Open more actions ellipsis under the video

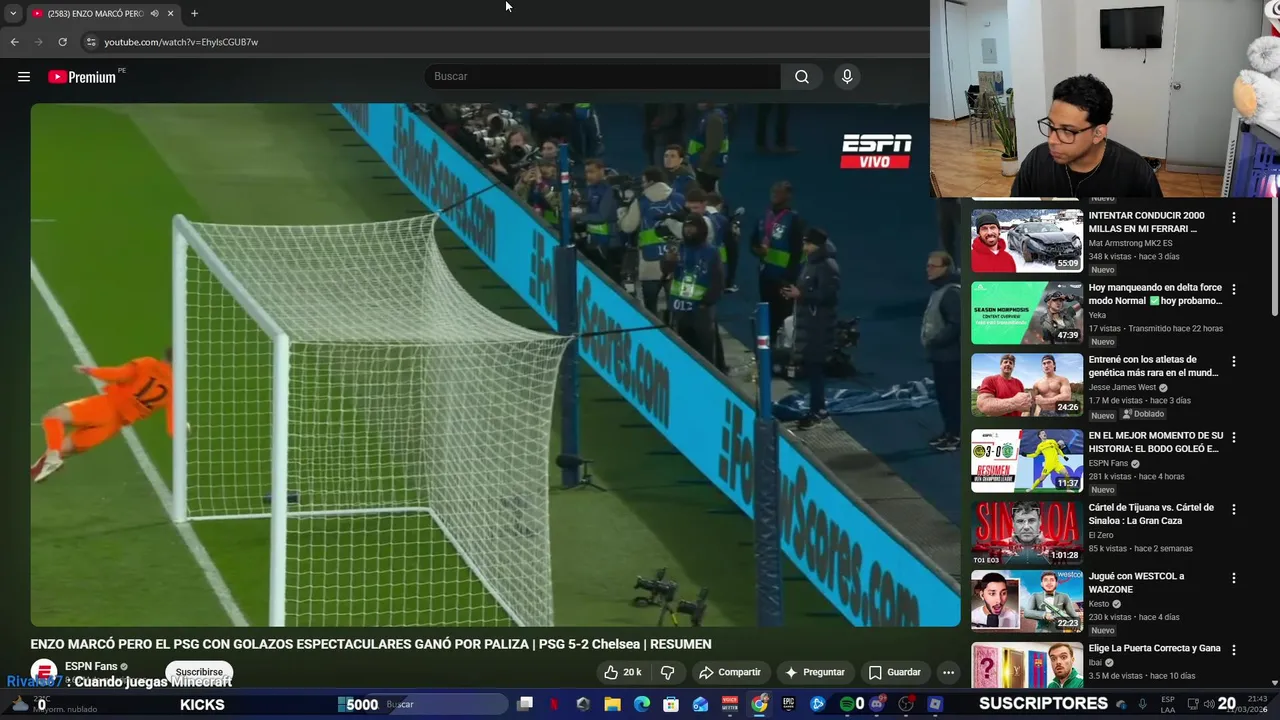tap(948, 672)
